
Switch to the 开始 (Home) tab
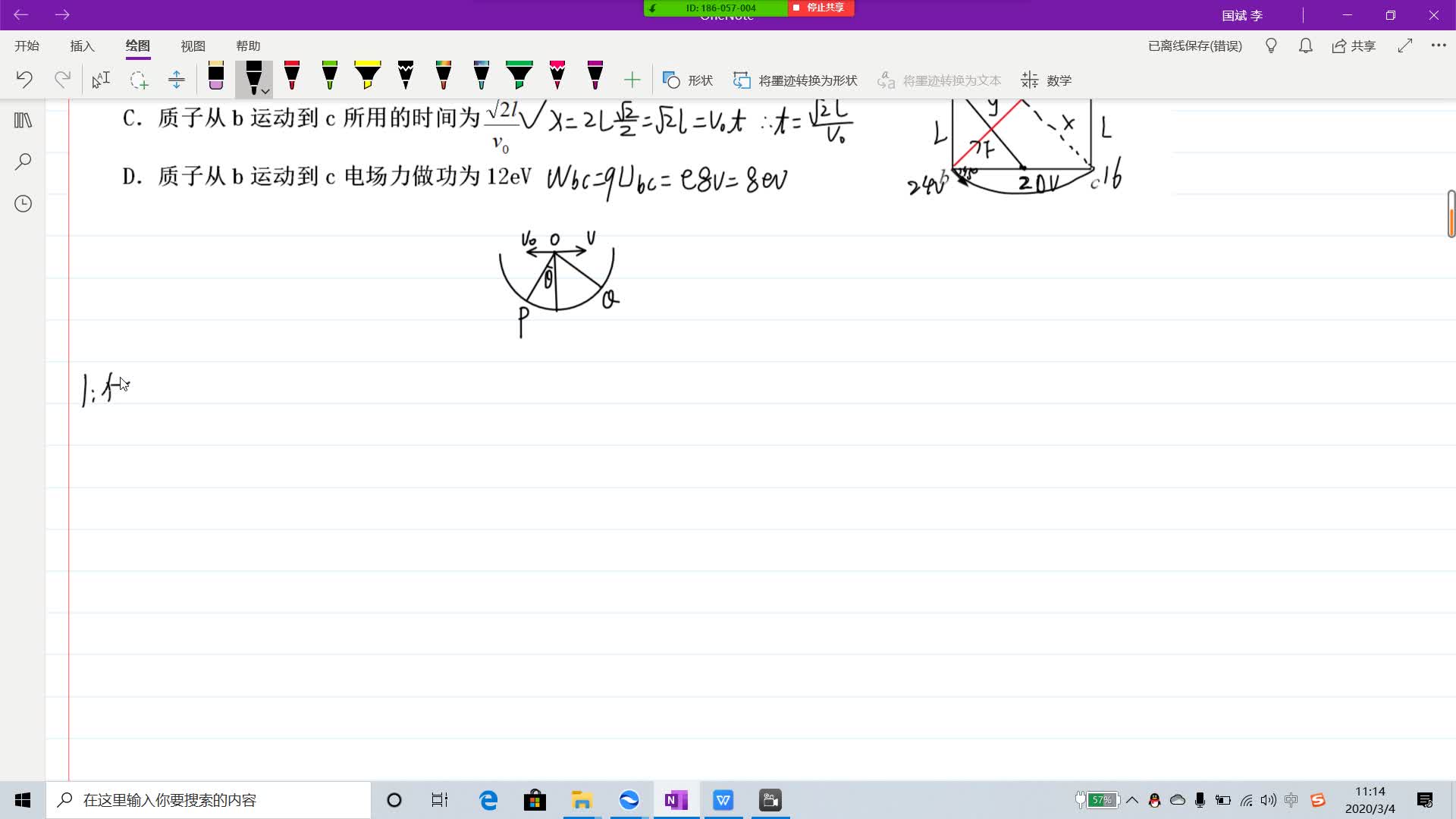point(27,45)
